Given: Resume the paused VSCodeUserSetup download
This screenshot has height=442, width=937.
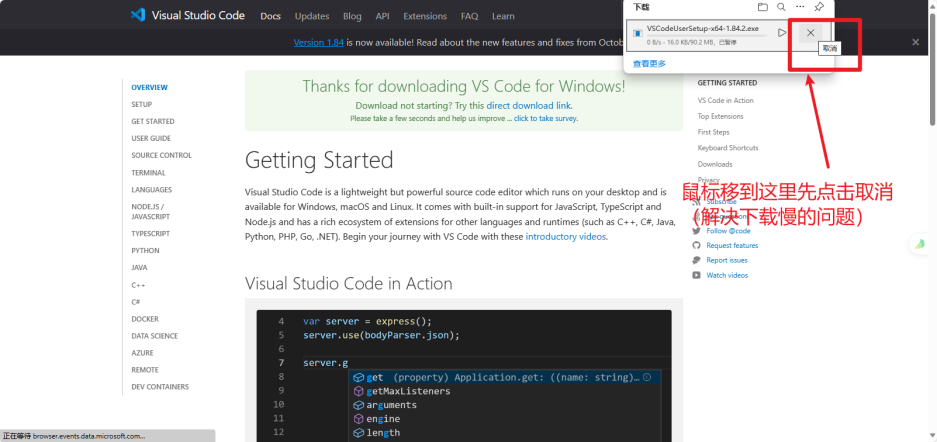Looking at the screenshot, I should [x=782, y=33].
